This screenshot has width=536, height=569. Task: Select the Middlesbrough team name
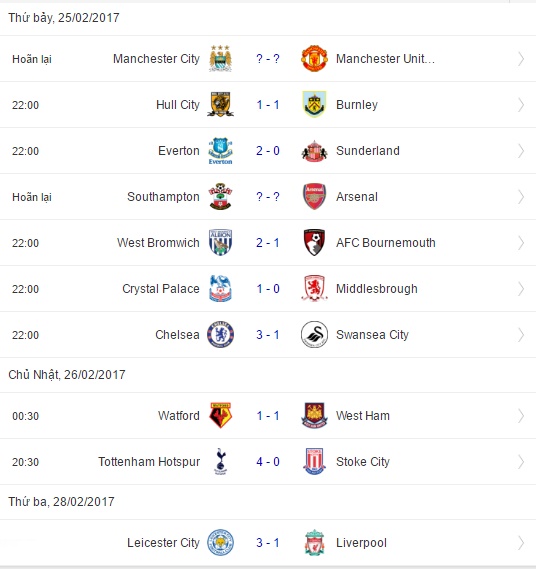tap(377, 289)
